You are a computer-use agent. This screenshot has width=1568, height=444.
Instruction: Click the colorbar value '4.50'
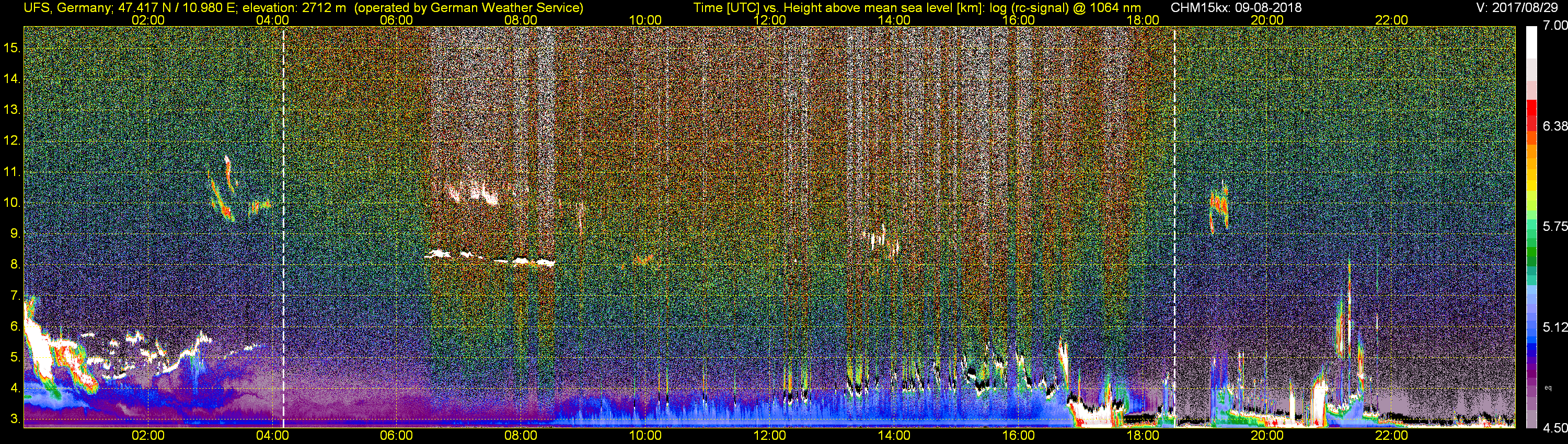click(1555, 428)
